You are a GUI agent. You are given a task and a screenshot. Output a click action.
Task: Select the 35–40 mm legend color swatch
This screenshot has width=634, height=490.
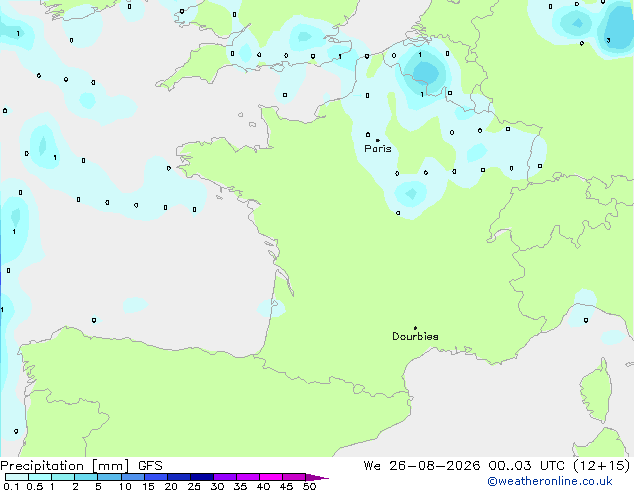[247, 477]
